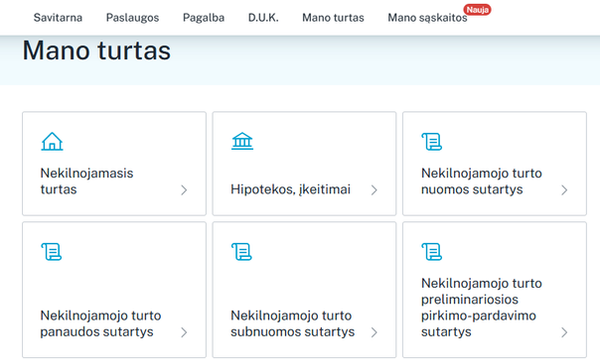
Task: Open Nekilnojamojo turto nuomos sutartys label
Action: (x=482, y=181)
